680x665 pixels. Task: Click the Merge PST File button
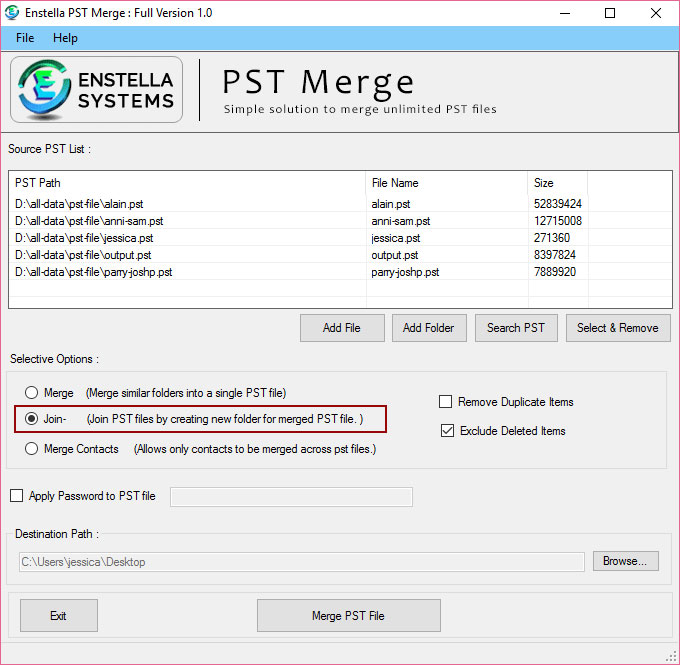[x=348, y=616]
